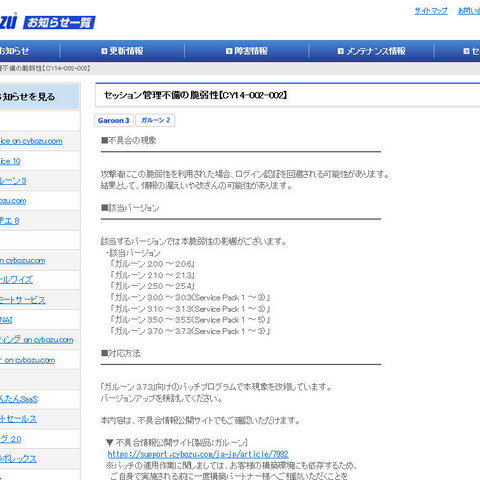Click the arrow icon beside メンテナンス情報

[x=340, y=51]
